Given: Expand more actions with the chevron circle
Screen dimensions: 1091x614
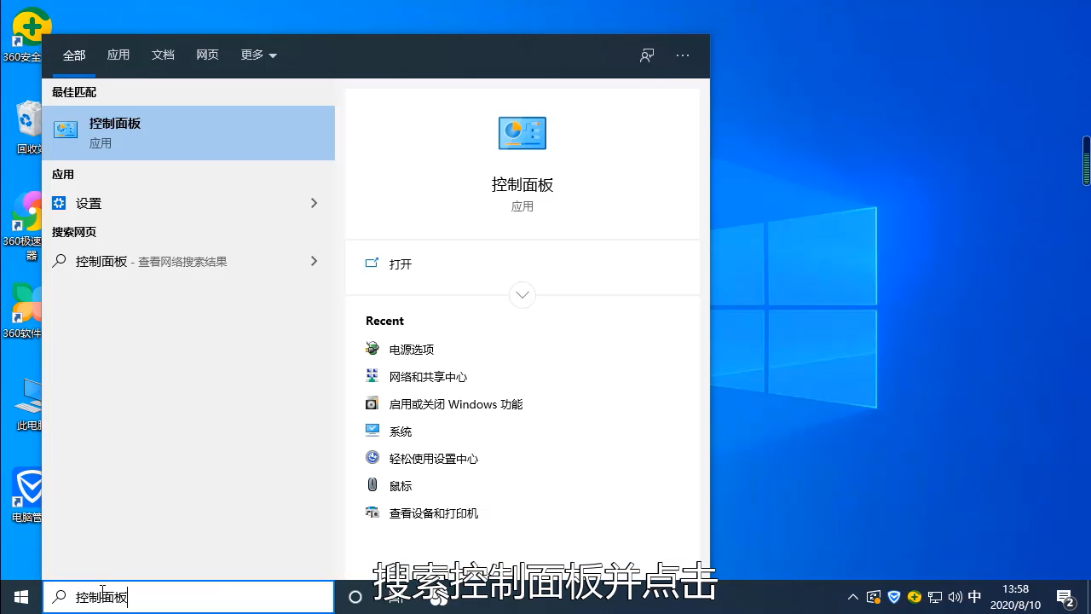Looking at the screenshot, I should (523, 295).
